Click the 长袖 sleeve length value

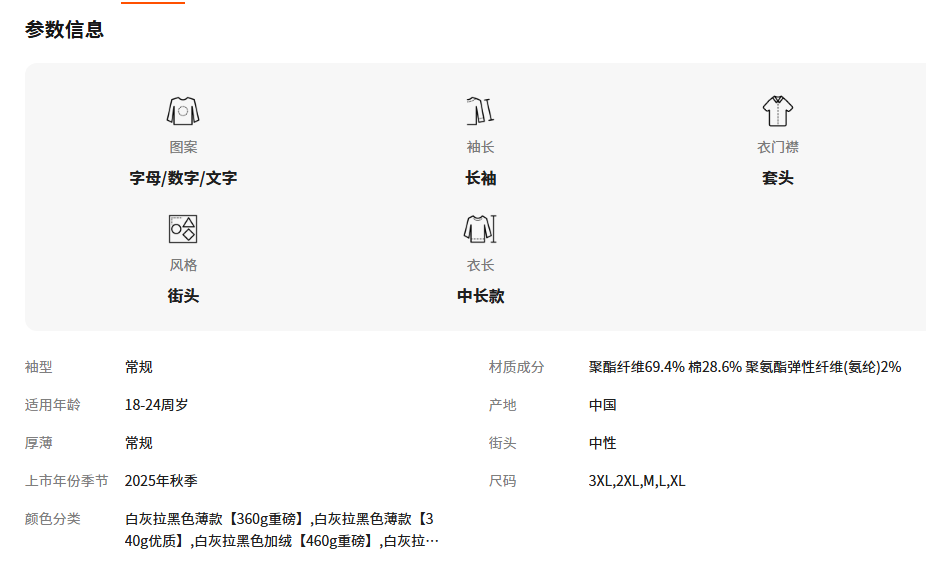480,178
